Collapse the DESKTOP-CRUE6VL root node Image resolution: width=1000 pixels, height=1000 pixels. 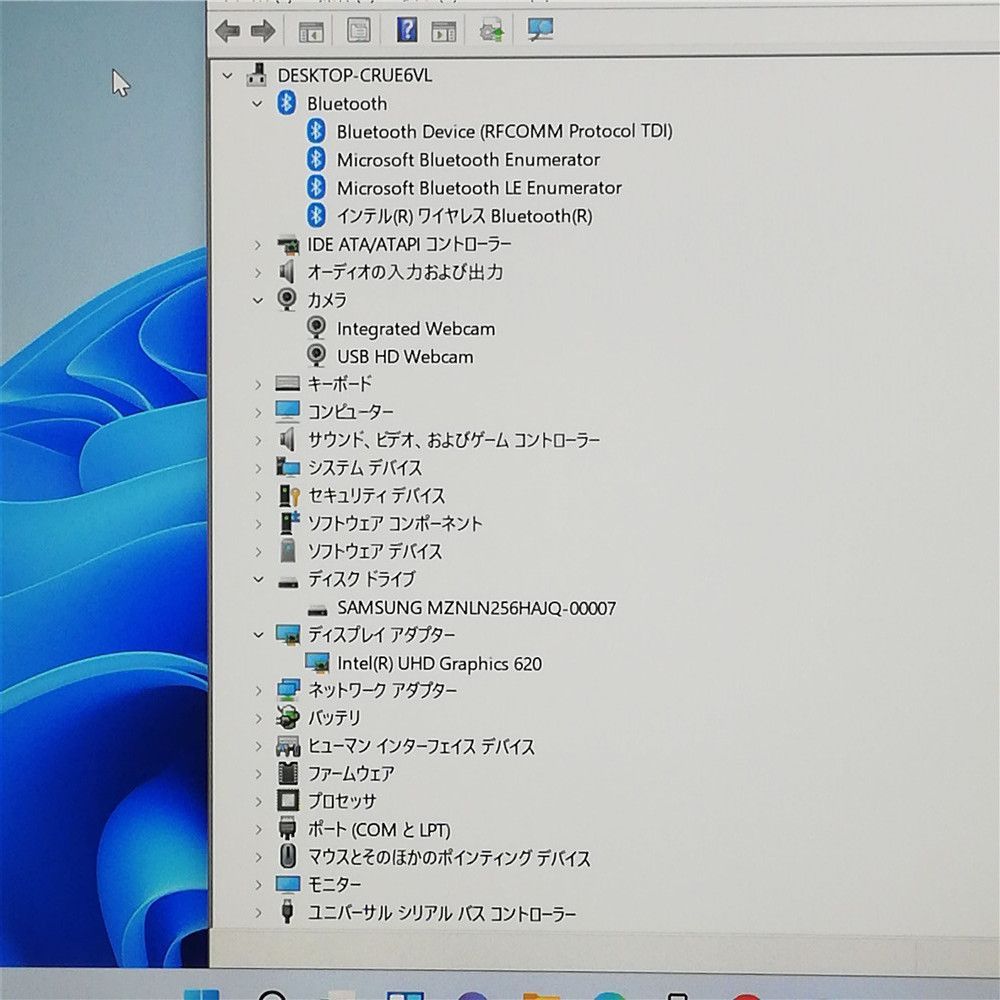228,76
